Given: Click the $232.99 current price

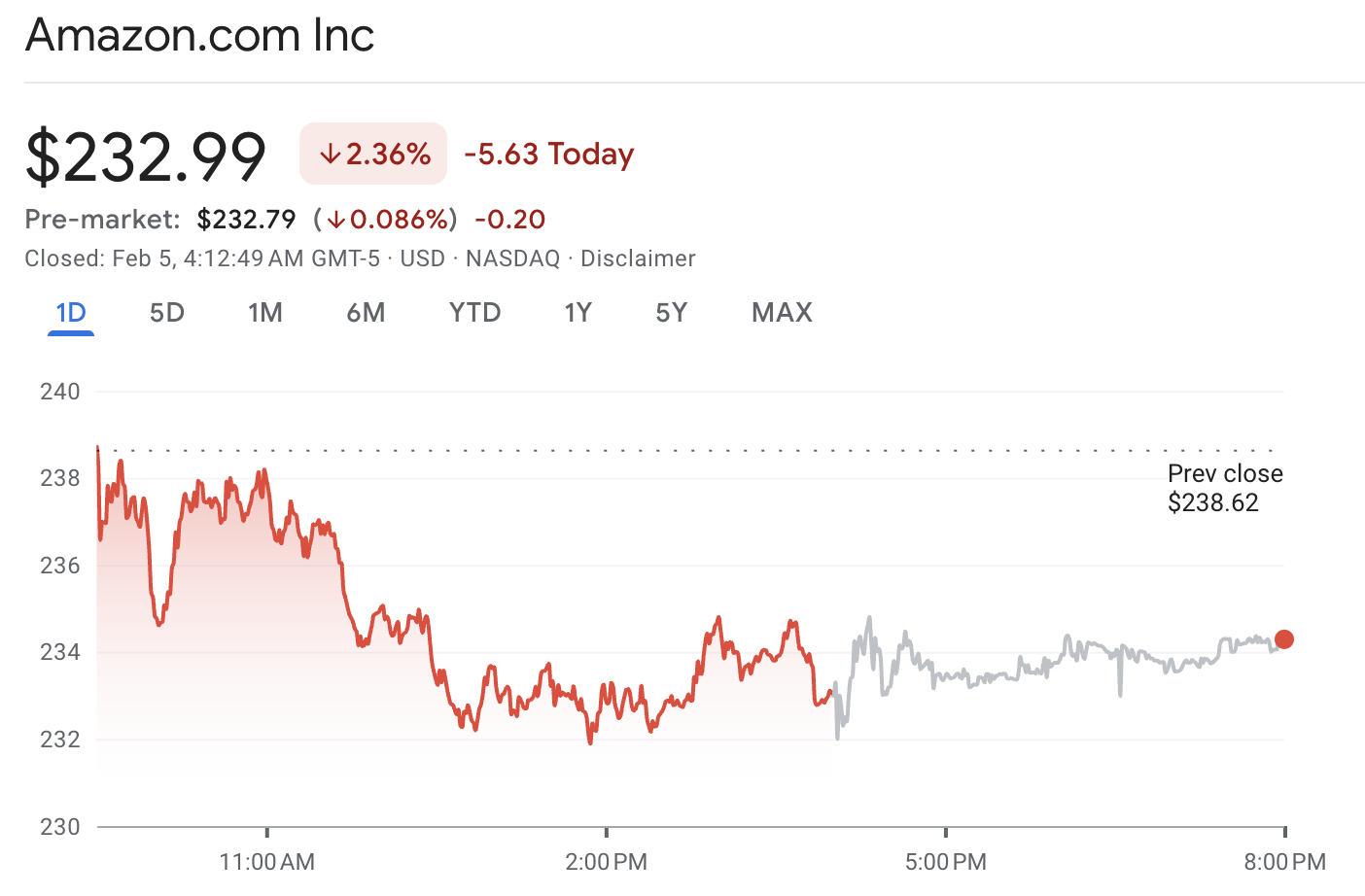Looking at the screenshot, I should point(146,155).
